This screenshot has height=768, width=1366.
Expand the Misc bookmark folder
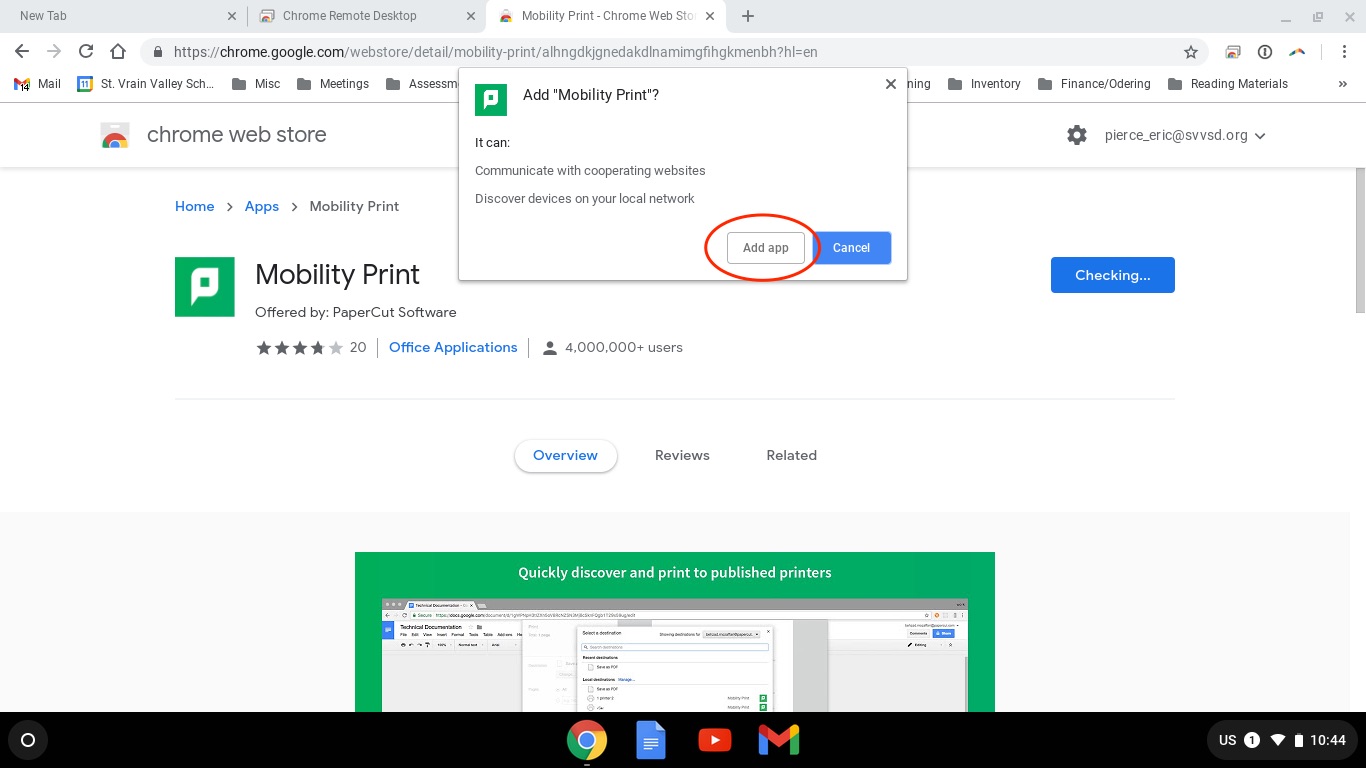click(256, 84)
